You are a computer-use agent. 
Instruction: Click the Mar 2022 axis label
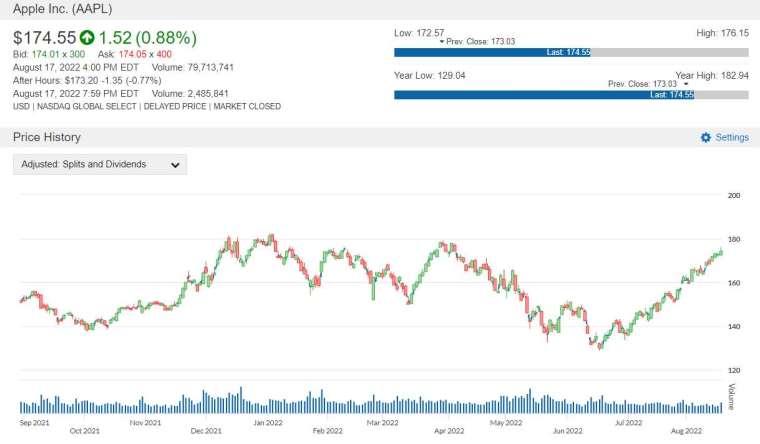[x=382, y=423]
